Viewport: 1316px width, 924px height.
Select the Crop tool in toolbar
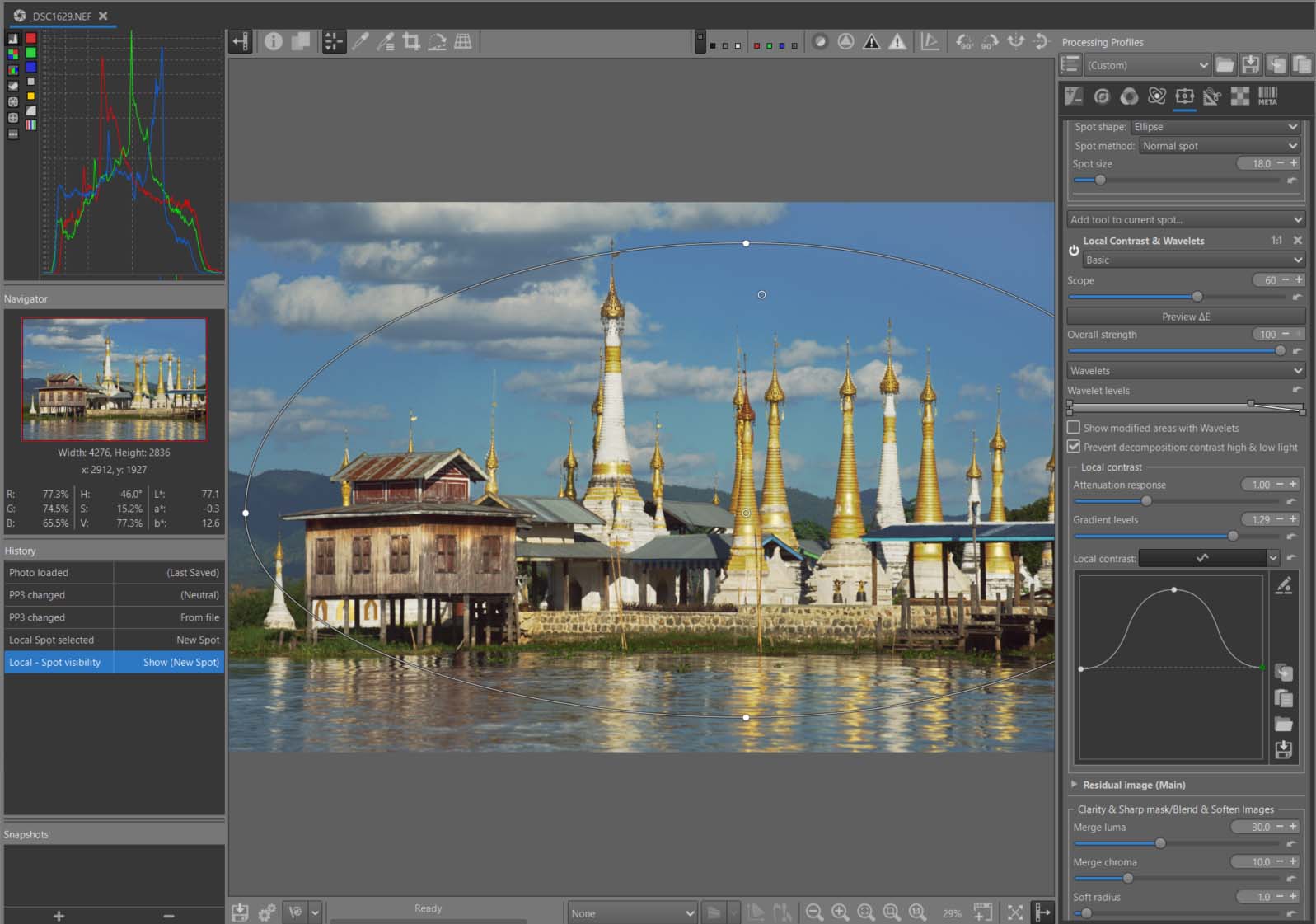(x=411, y=41)
